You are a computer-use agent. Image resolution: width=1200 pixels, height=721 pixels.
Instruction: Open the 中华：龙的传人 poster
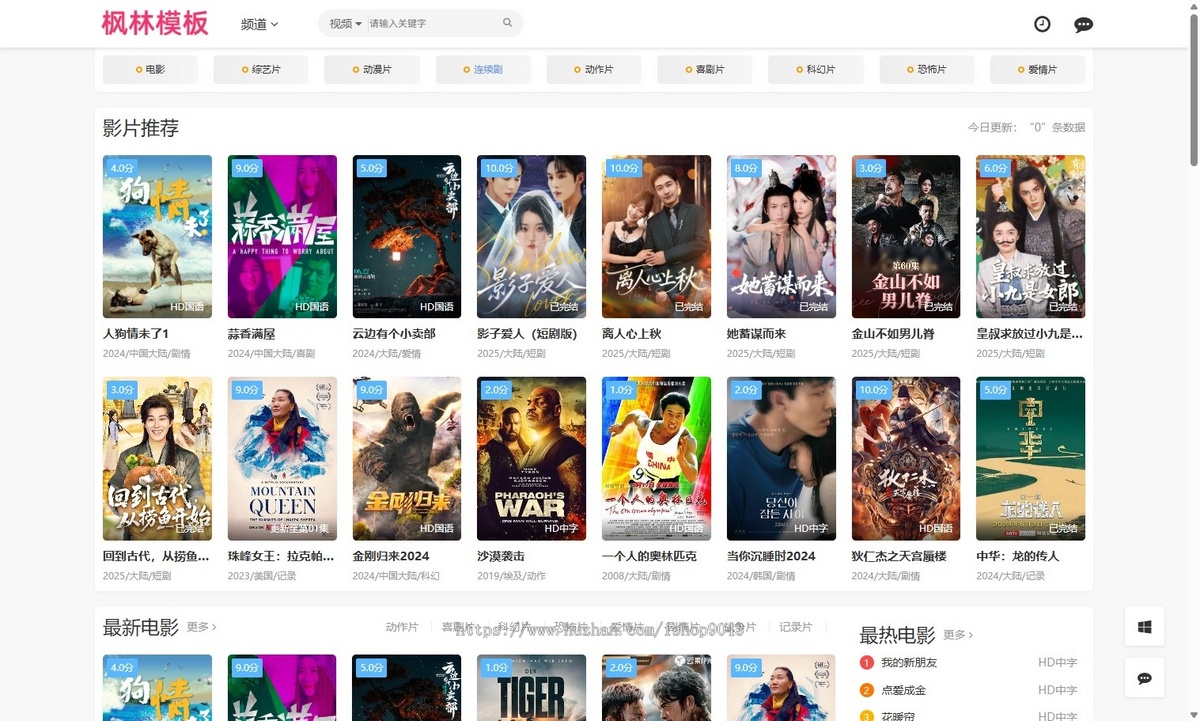1031,458
